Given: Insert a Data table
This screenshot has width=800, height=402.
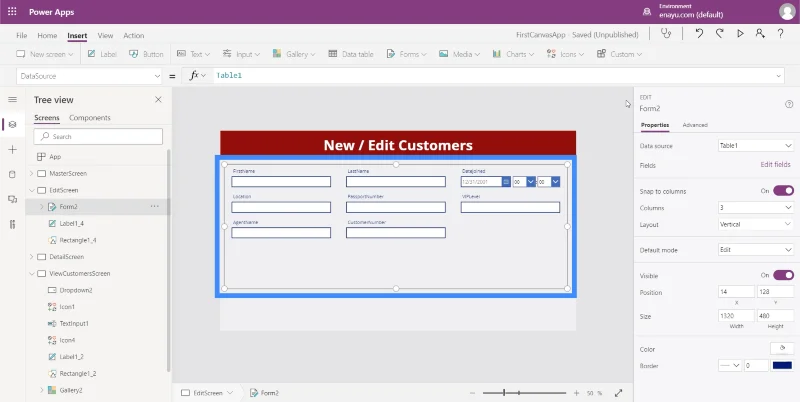Looking at the screenshot, I should point(351,54).
